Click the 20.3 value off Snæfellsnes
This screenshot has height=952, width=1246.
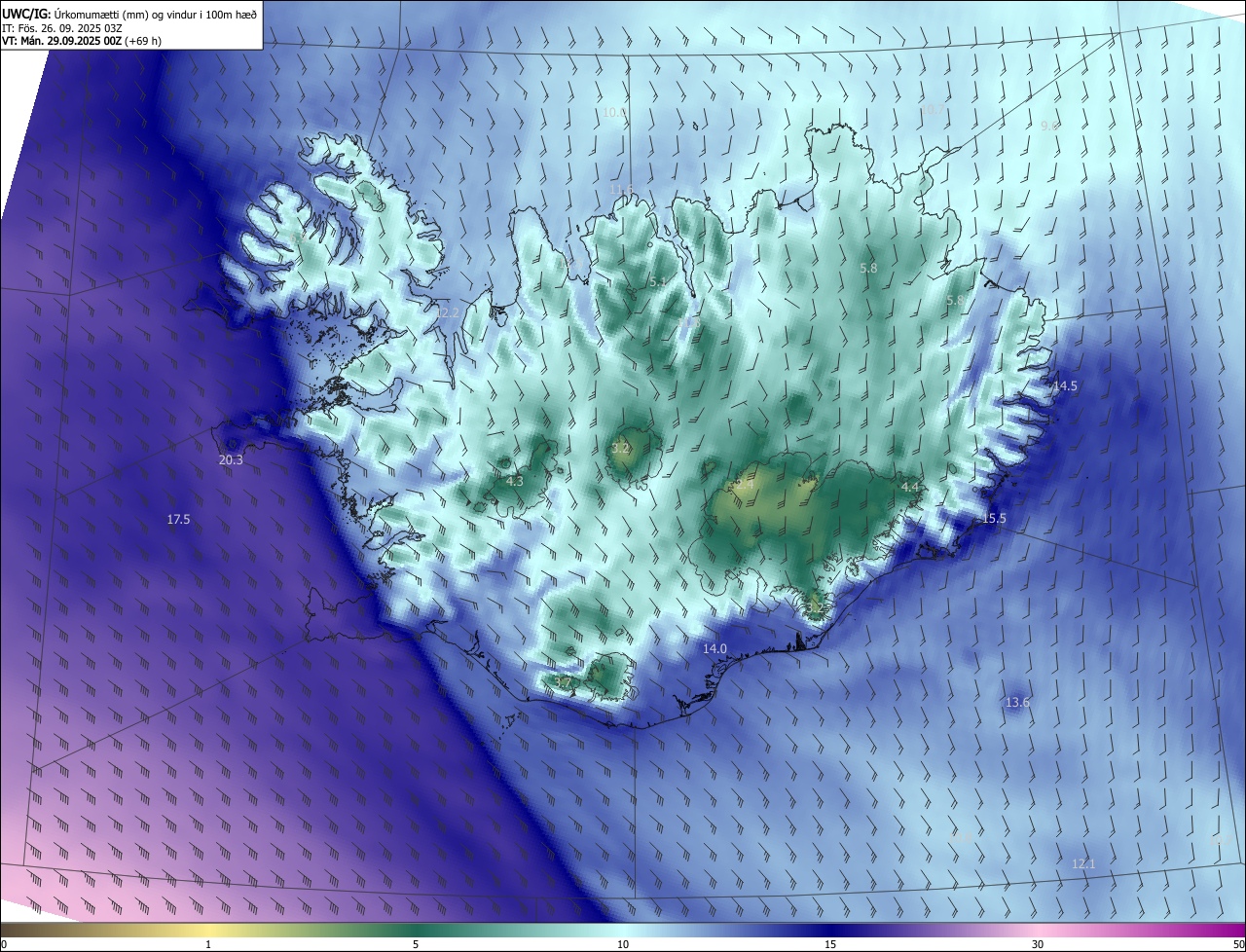[231, 460]
